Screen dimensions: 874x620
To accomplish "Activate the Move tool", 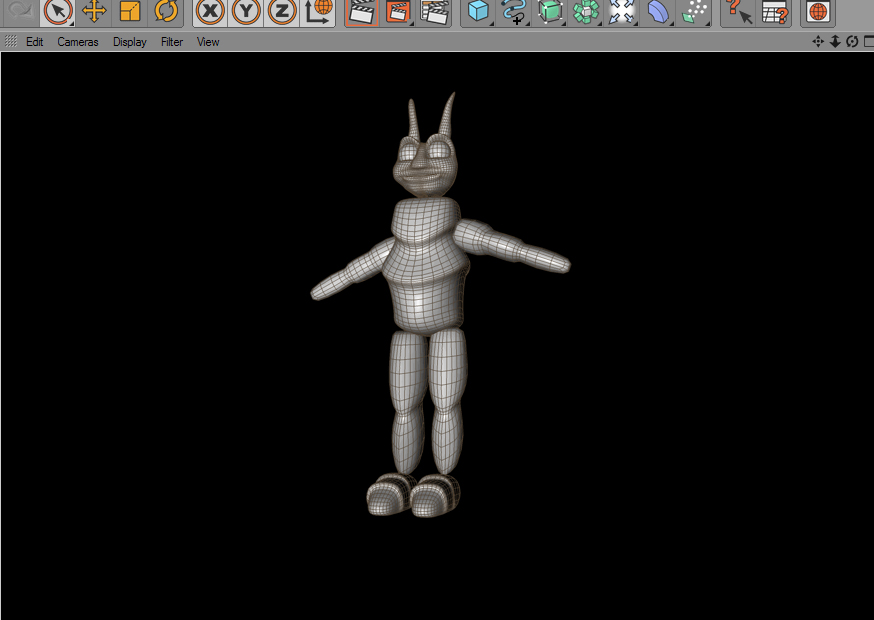I will pos(94,11).
